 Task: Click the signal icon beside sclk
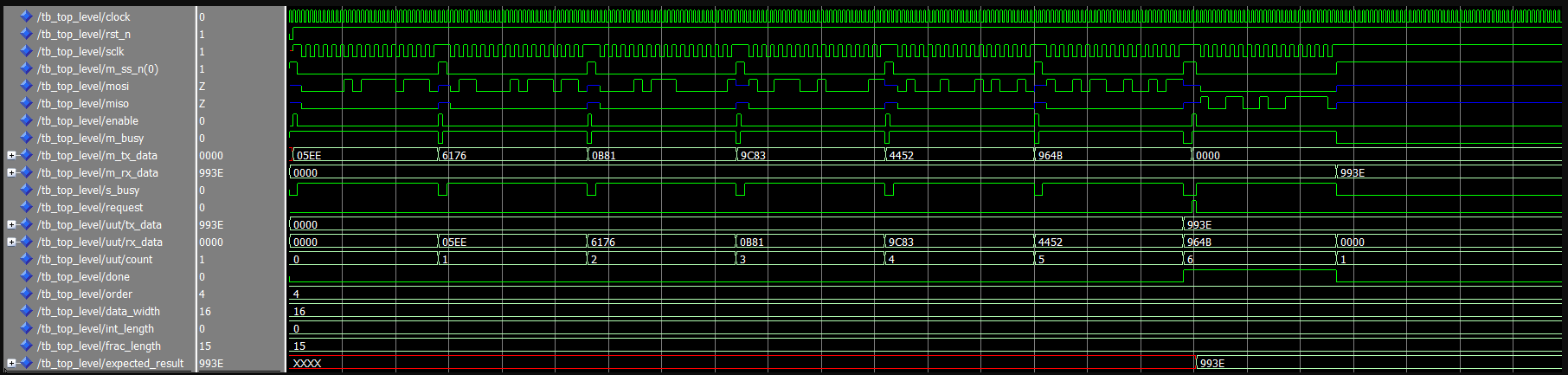(26, 51)
